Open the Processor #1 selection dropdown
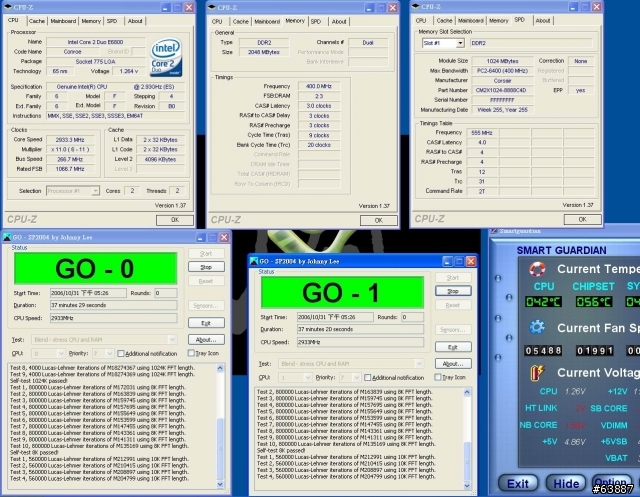The height and width of the screenshot is (497, 640). (x=95, y=191)
